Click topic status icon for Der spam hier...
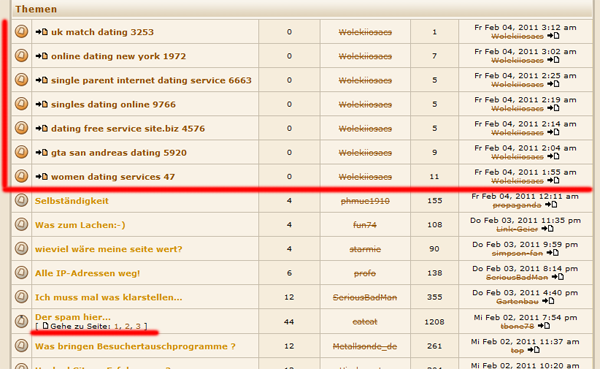This screenshot has height=369, width=600. click(21, 321)
